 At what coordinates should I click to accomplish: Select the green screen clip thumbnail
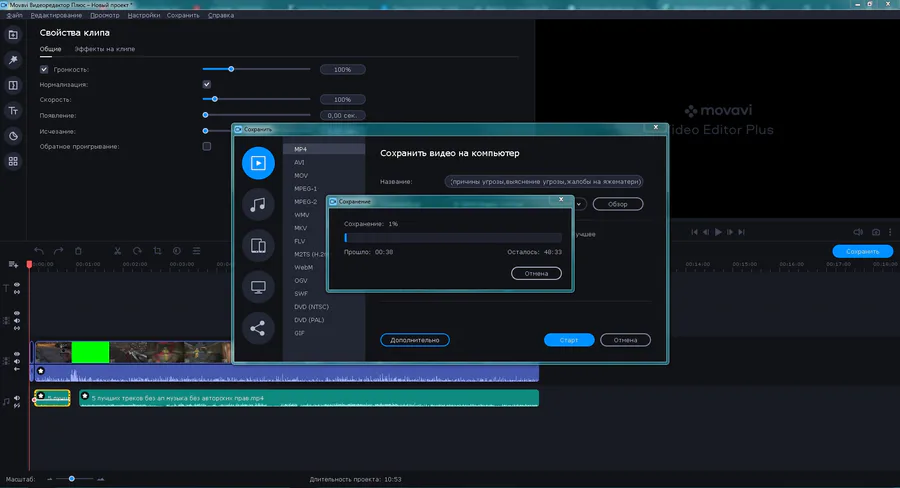90,353
